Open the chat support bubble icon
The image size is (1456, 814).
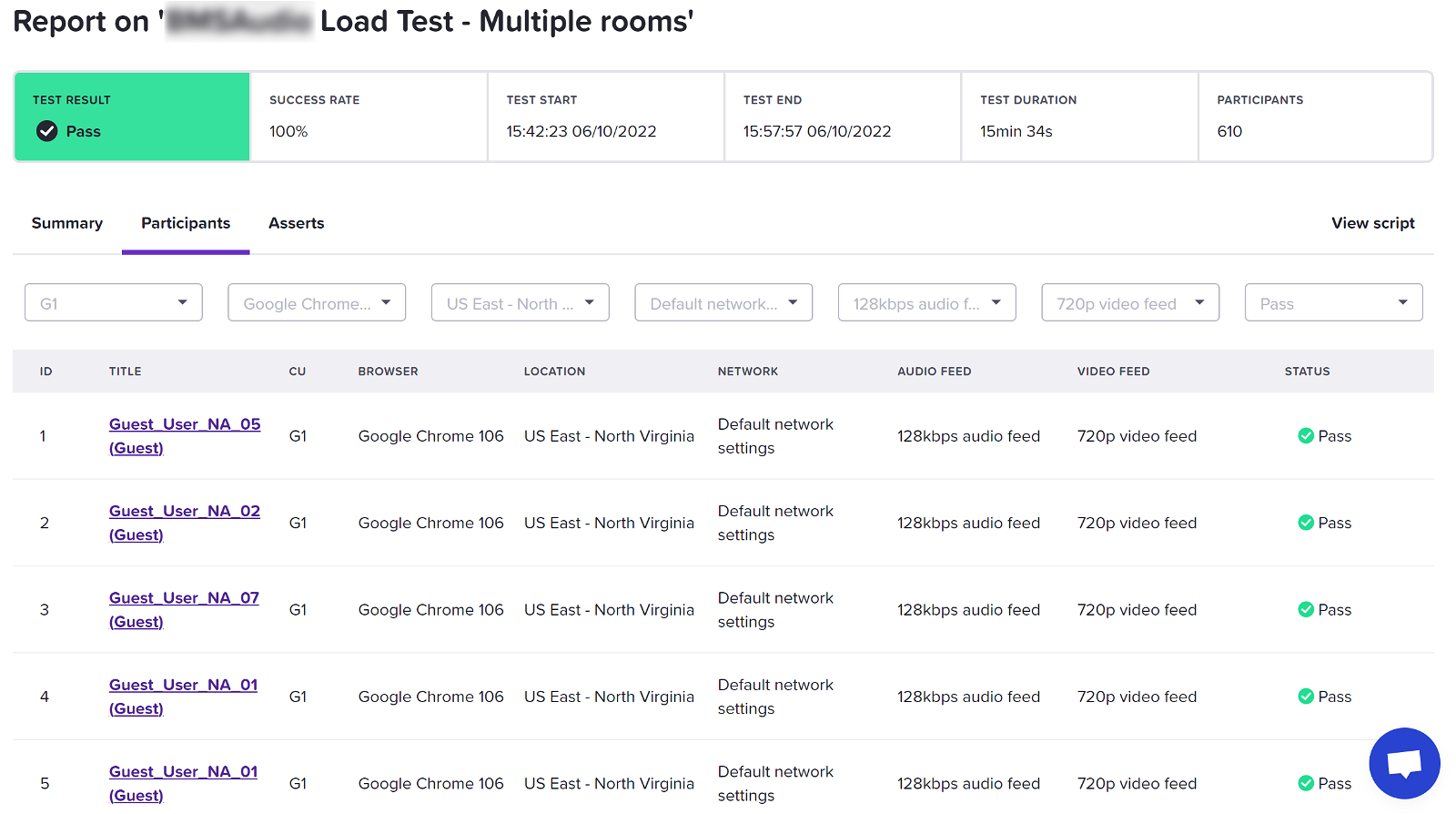pyautogui.click(x=1404, y=763)
